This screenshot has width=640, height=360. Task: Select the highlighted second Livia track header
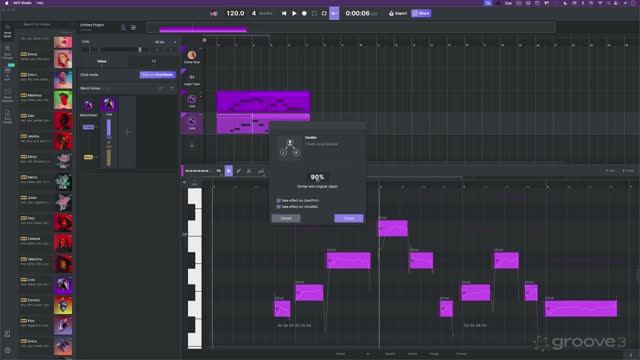(x=191, y=122)
